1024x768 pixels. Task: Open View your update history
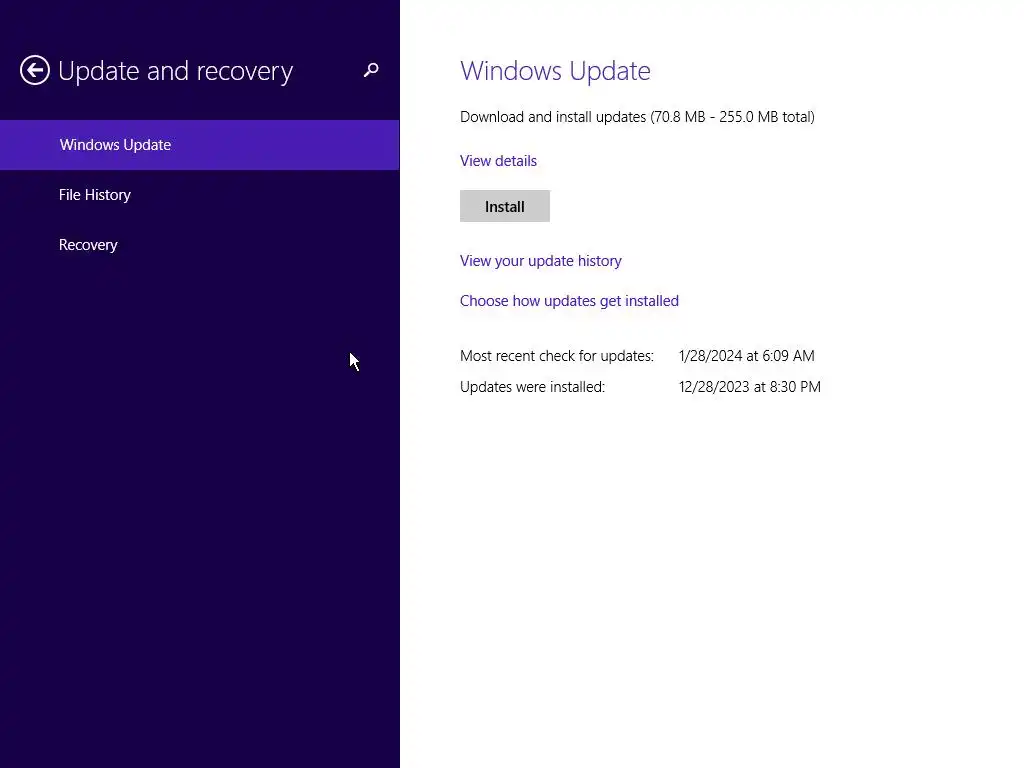coord(541,261)
